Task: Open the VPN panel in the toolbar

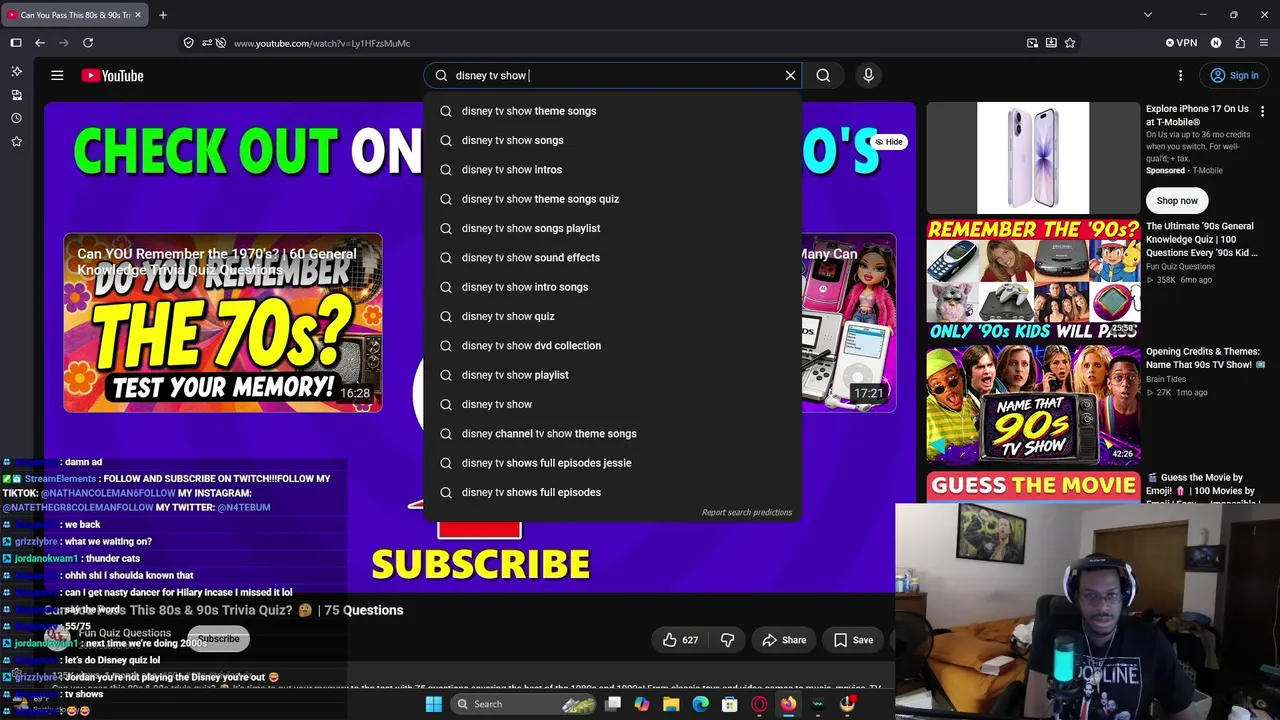Action: point(1181,43)
